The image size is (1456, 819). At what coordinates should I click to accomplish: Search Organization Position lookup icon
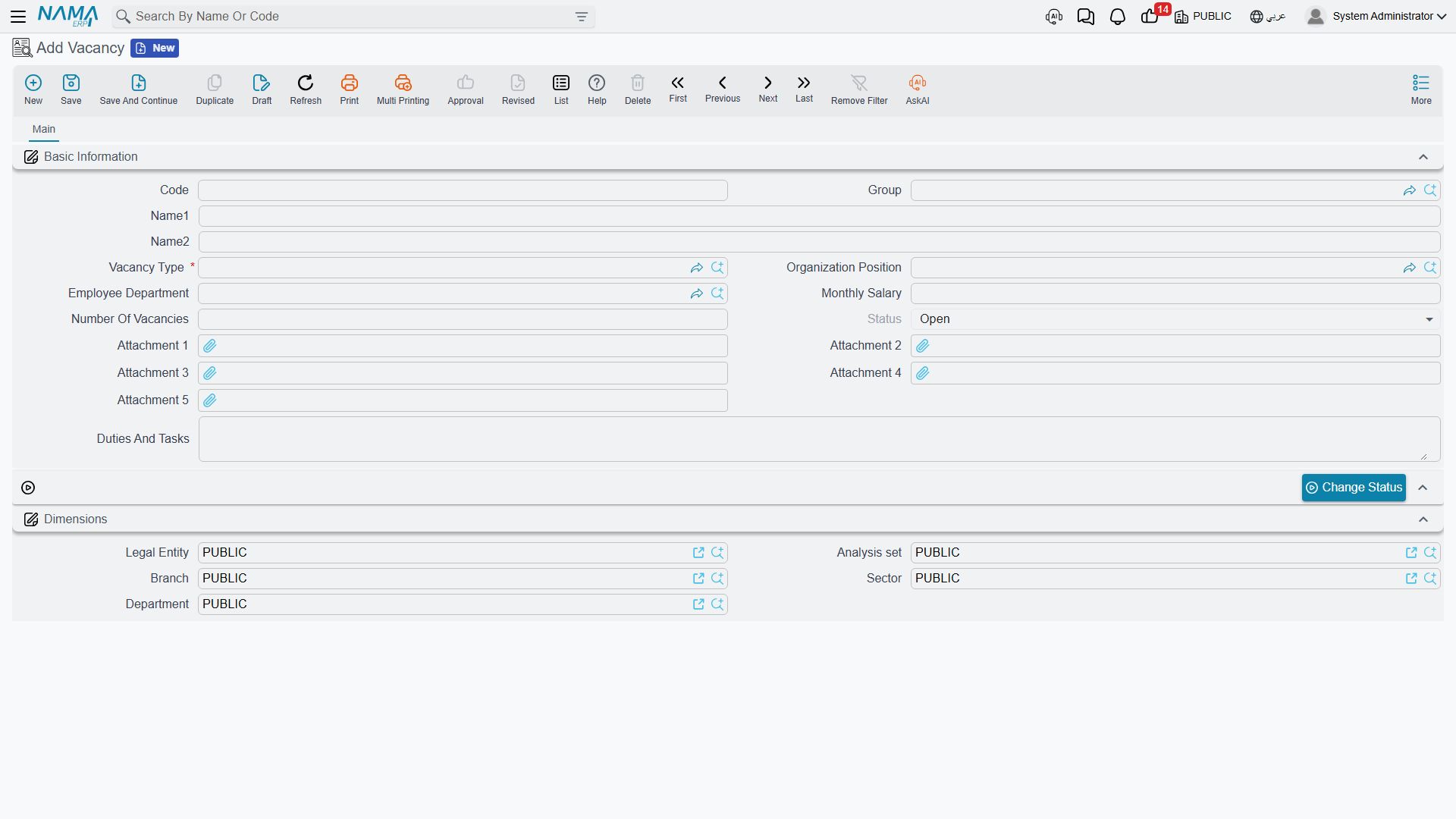[1430, 268]
